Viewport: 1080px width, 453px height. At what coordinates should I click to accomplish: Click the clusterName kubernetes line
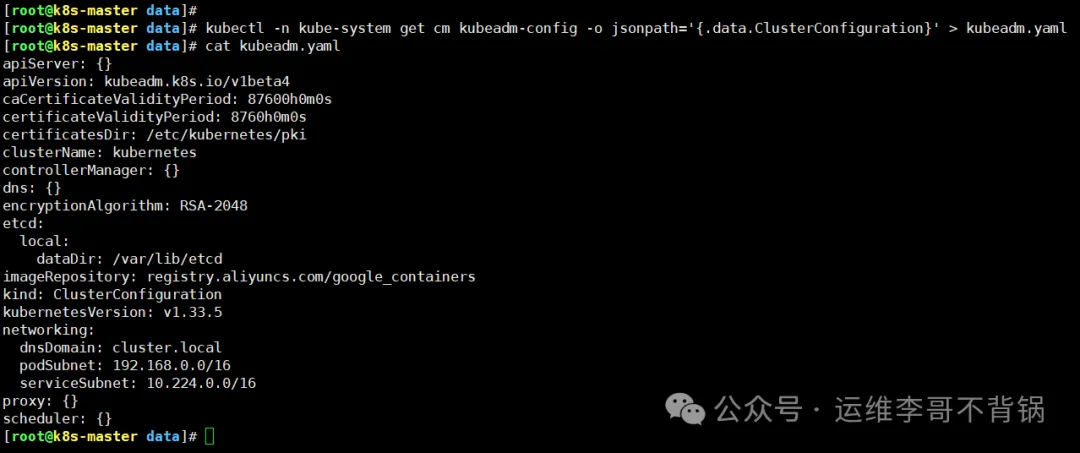[99, 152]
